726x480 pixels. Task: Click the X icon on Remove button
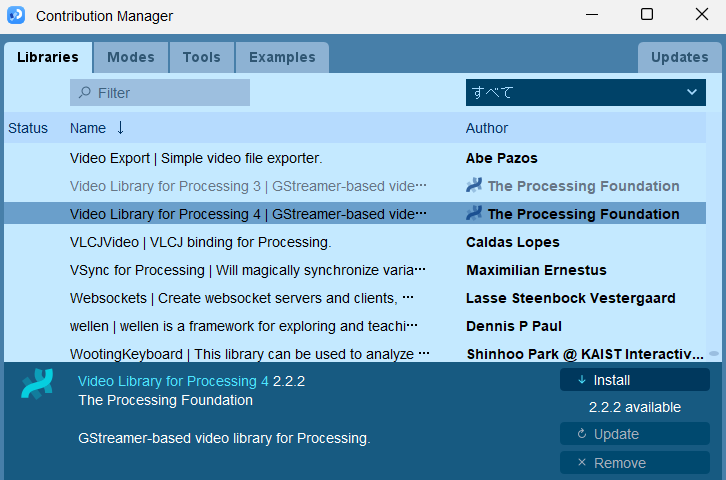tap(582, 462)
